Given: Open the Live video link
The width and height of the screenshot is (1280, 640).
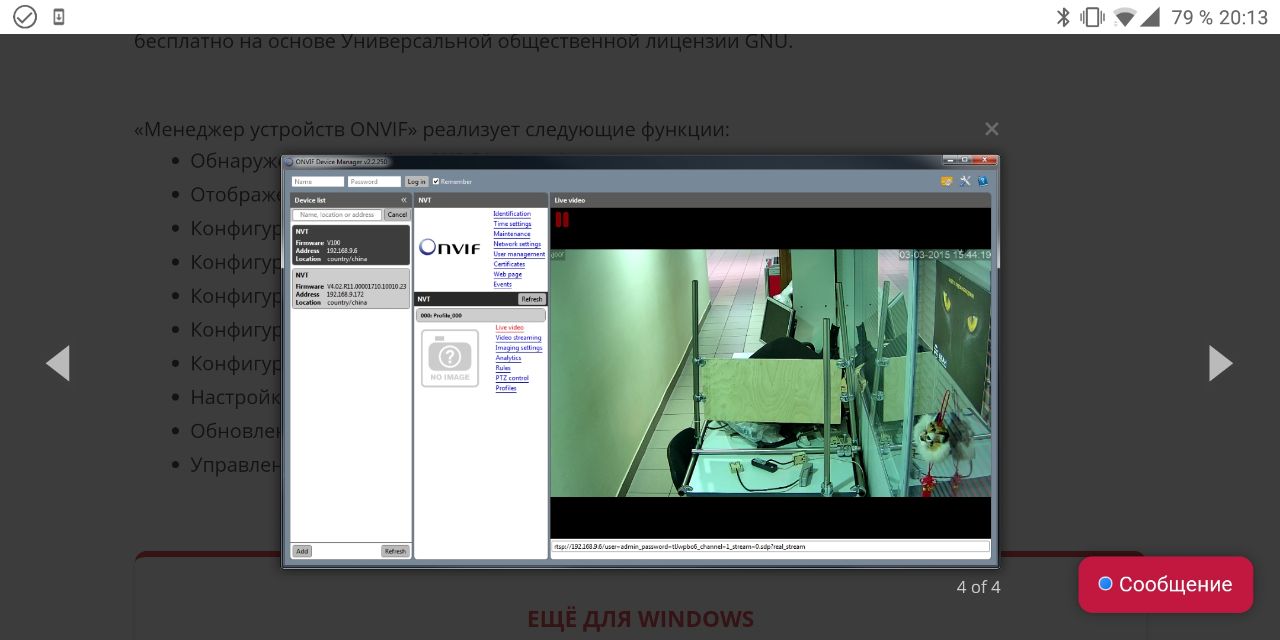Looking at the screenshot, I should coord(509,328).
